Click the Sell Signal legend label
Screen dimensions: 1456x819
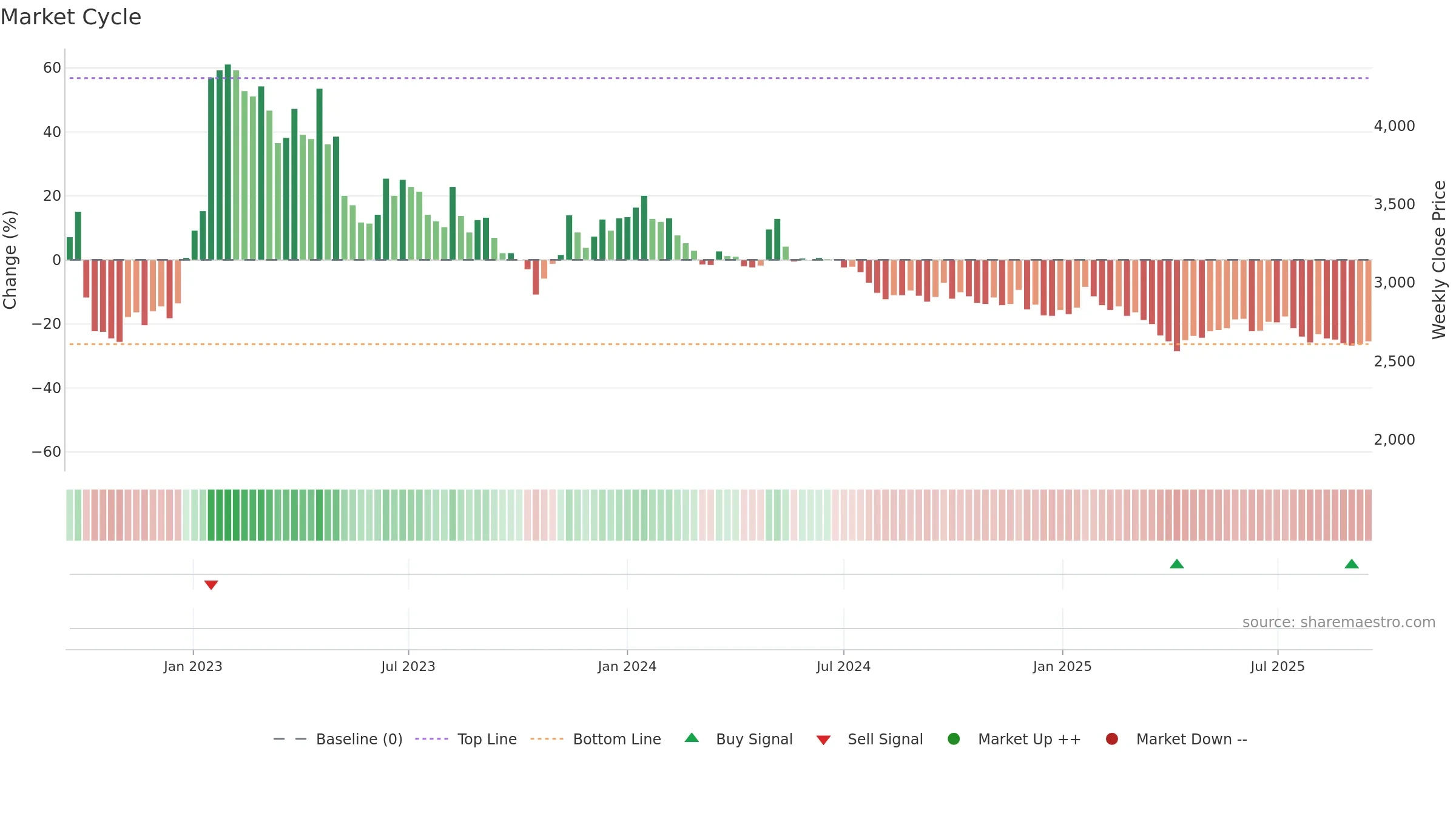point(885,739)
